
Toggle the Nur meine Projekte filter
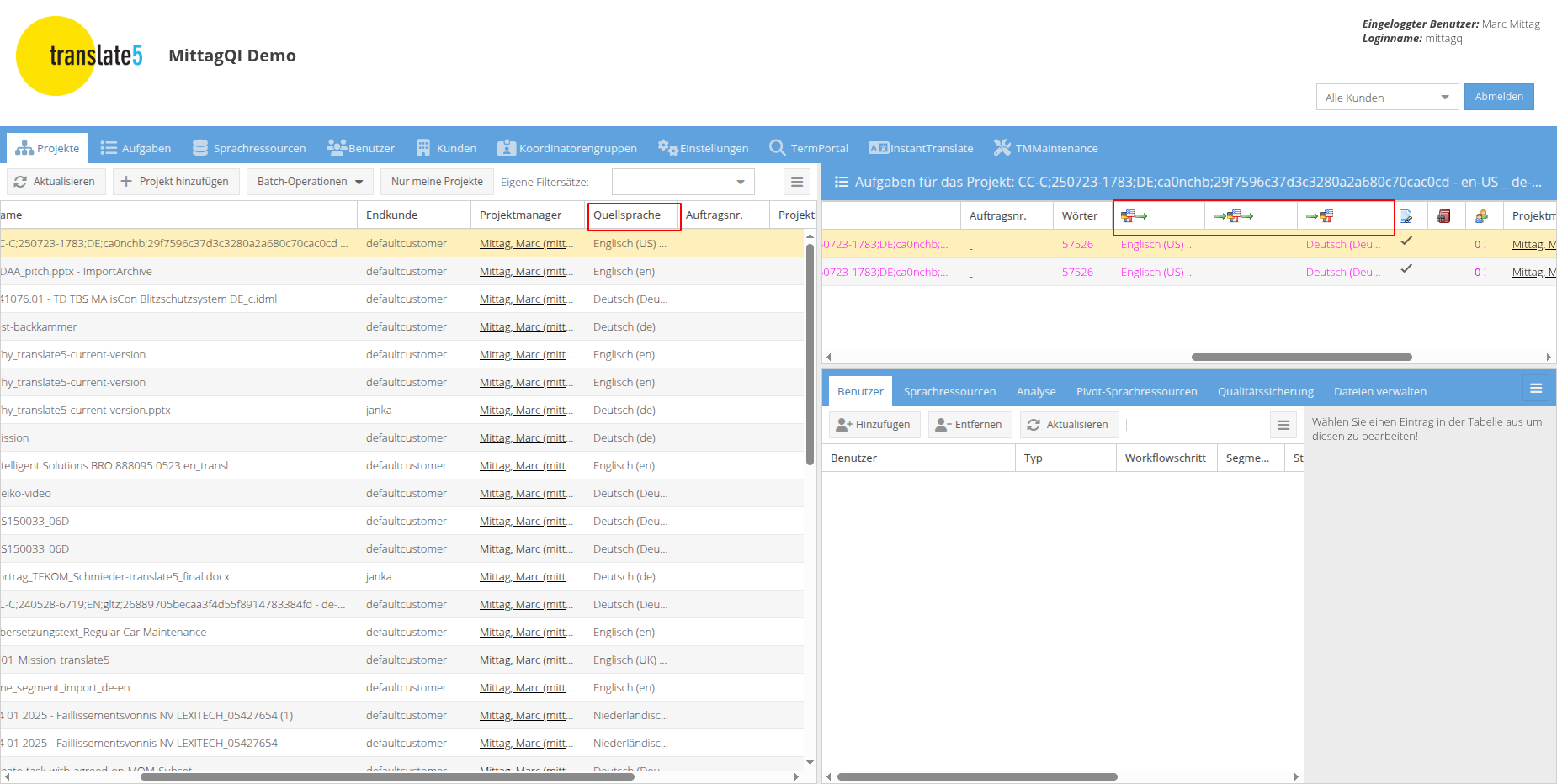[437, 182]
